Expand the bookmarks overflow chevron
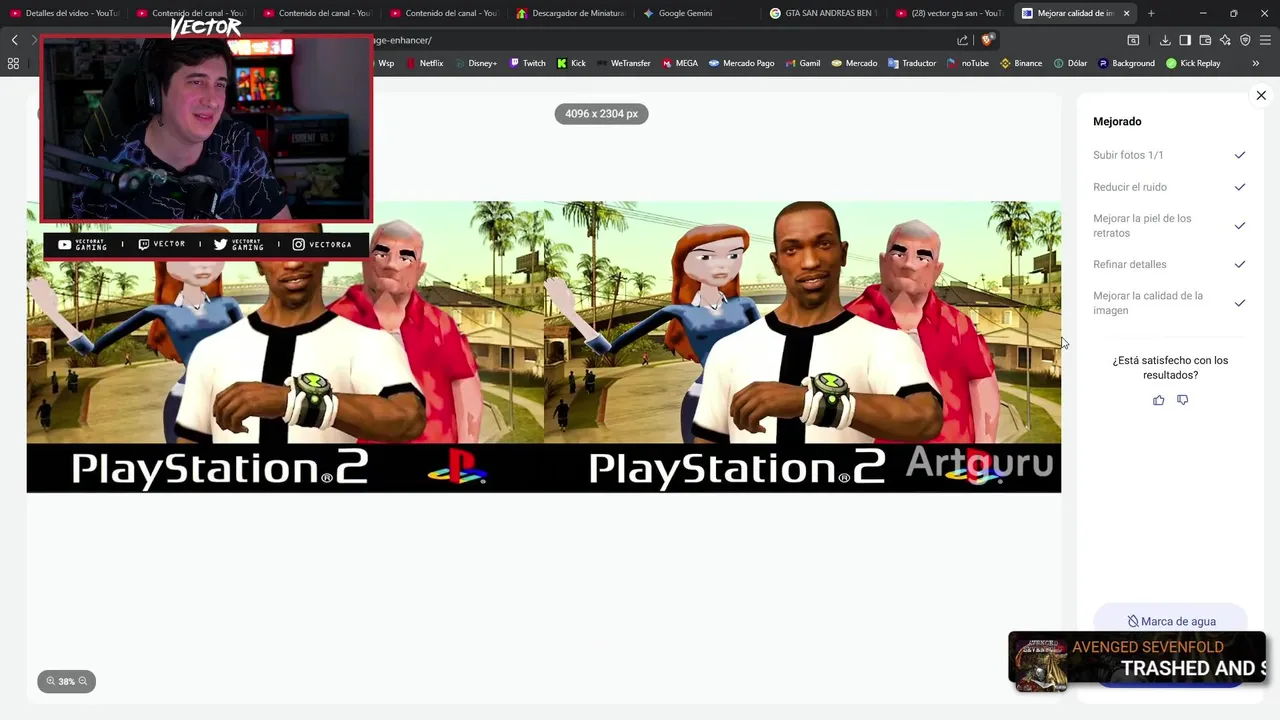 (x=1256, y=63)
